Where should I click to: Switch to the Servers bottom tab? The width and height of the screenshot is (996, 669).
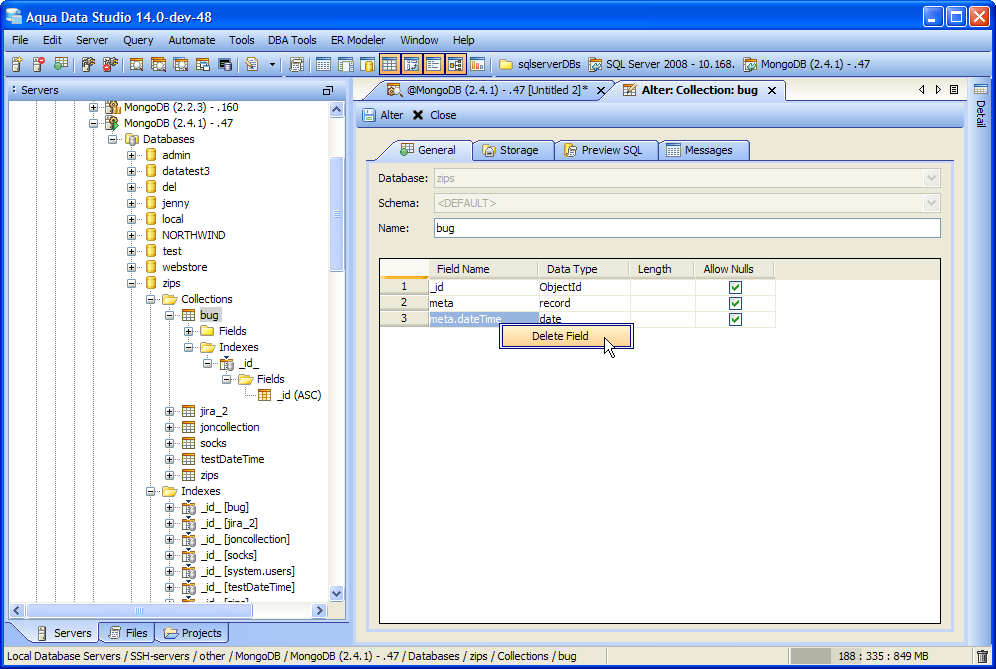[64, 633]
